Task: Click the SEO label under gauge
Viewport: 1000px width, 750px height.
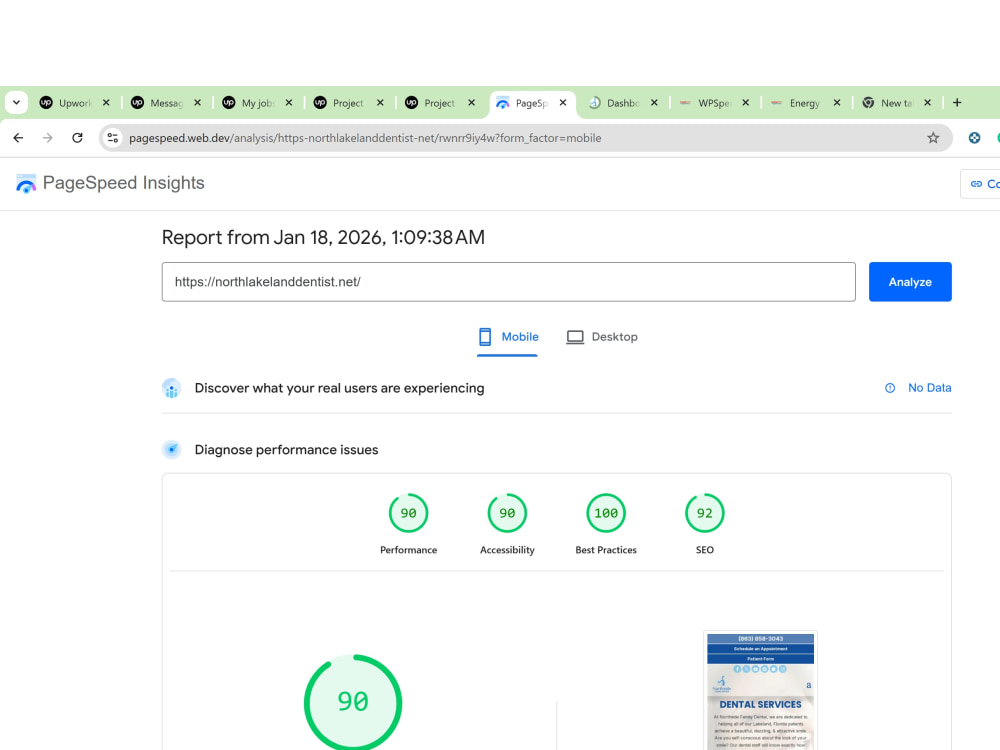Action: (x=705, y=550)
